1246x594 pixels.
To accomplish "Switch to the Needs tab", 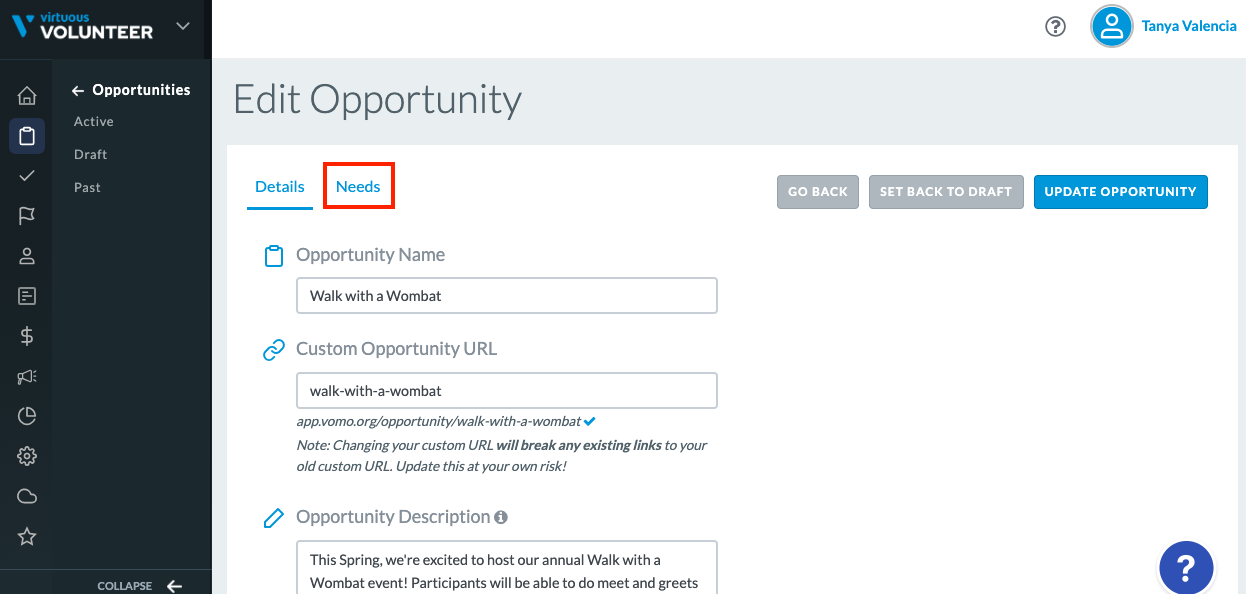I will (358, 186).
